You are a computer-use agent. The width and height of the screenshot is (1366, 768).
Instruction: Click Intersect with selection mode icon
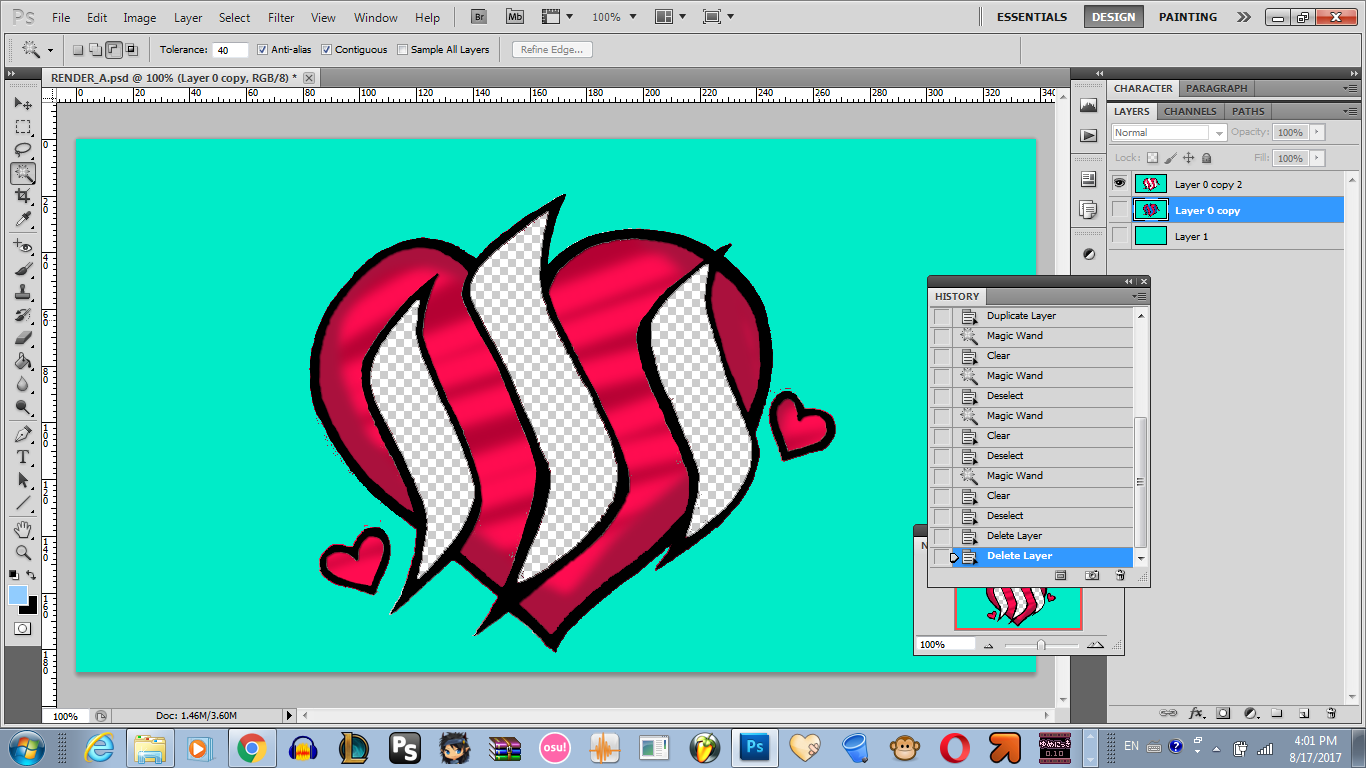click(131, 50)
